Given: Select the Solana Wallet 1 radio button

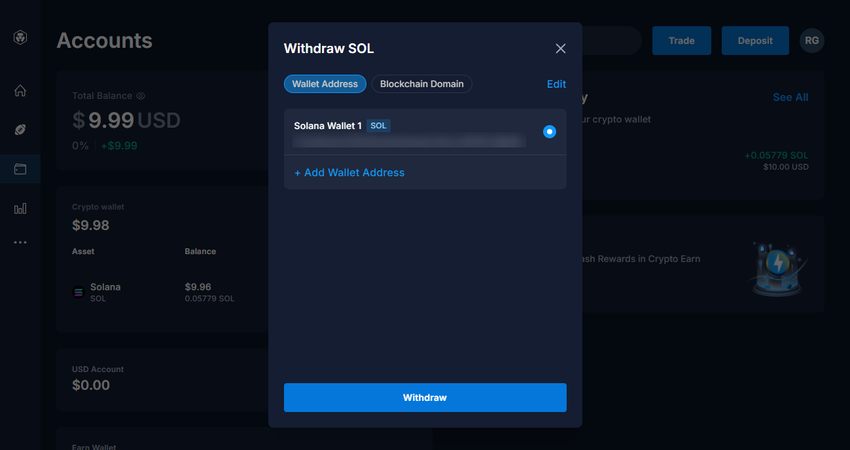Looking at the screenshot, I should tap(549, 131).
